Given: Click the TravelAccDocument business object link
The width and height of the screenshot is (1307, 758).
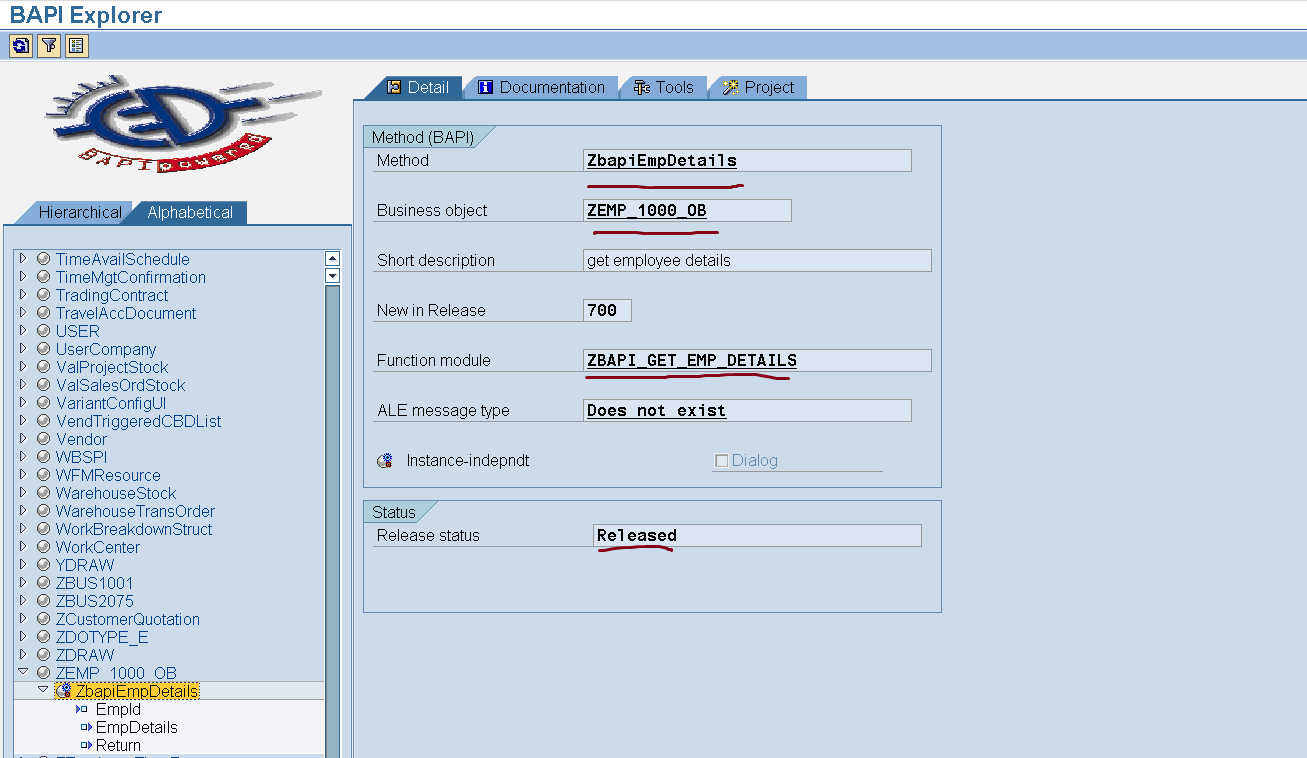Looking at the screenshot, I should (x=126, y=313).
